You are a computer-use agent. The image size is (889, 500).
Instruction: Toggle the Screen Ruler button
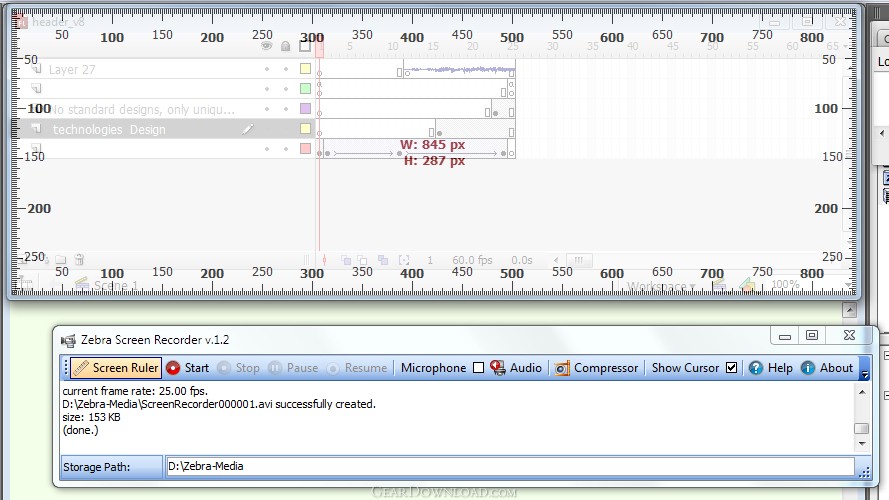[x=116, y=368]
